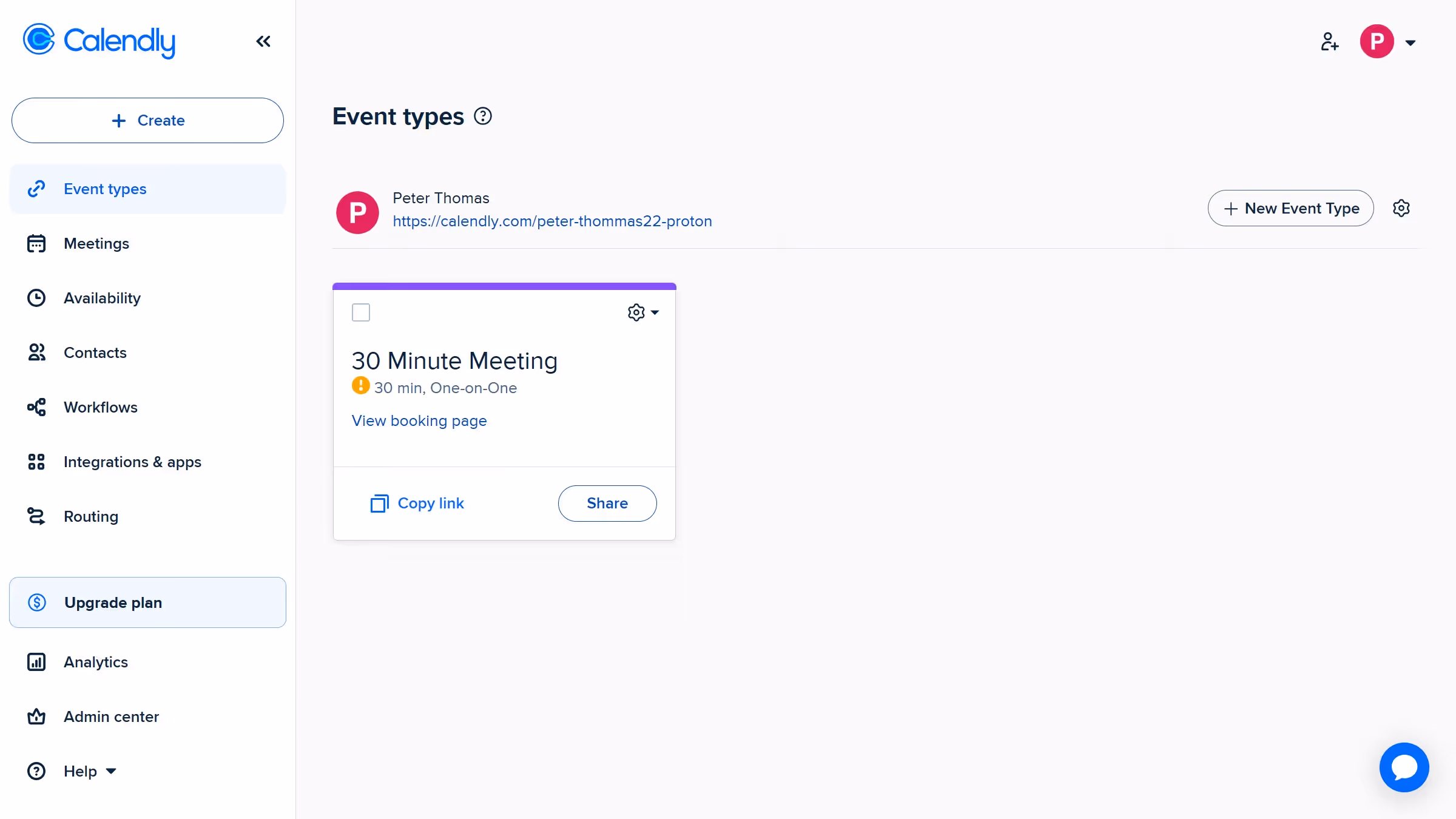Screen dimensions: 1456x819
Task: Open View booking page link
Action: coord(419,420)
